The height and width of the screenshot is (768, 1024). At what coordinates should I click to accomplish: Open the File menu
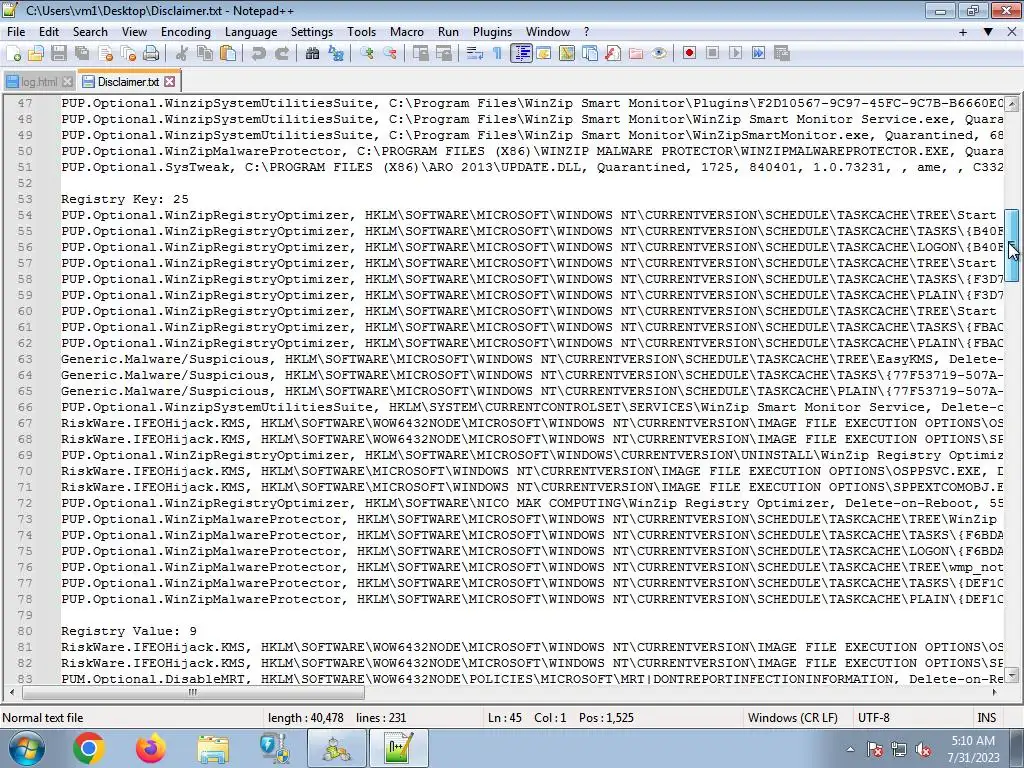pos(16,32)
